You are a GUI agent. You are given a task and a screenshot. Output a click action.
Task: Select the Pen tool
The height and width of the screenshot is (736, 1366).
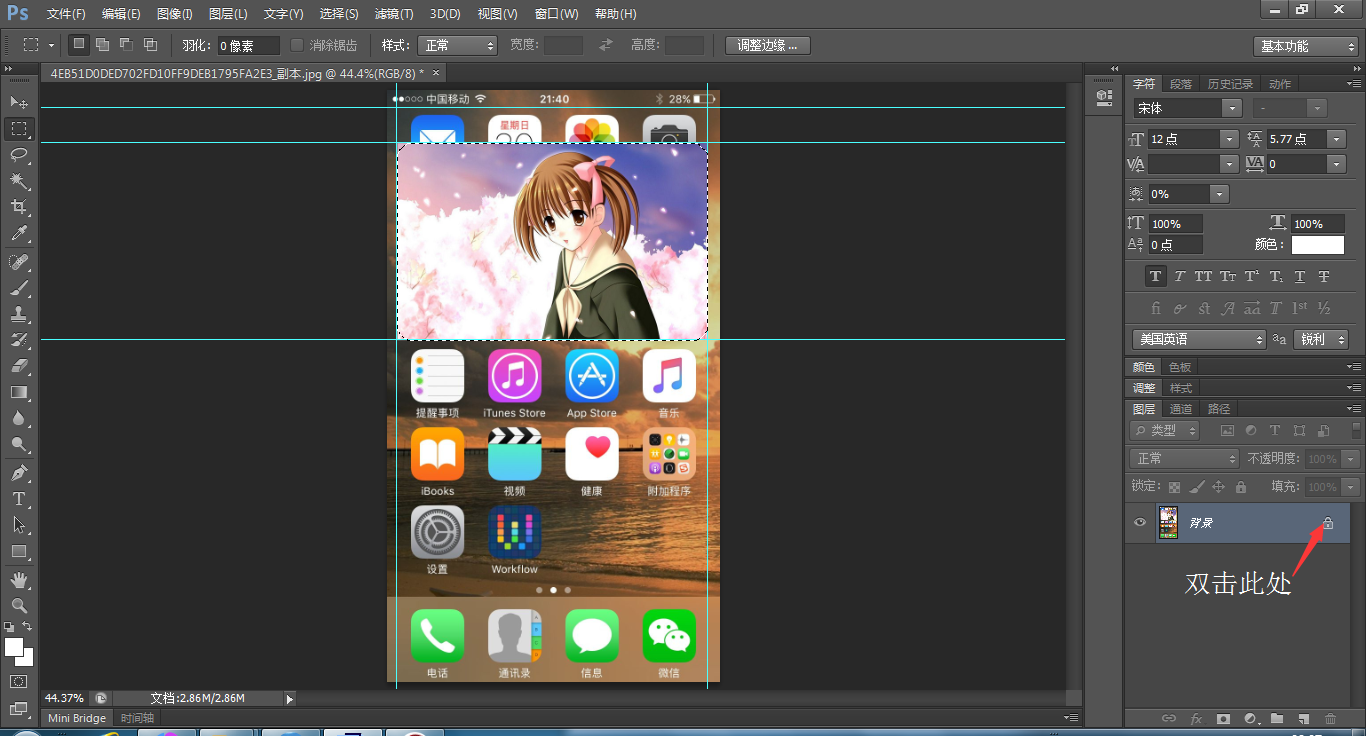(x=19, y=473)
